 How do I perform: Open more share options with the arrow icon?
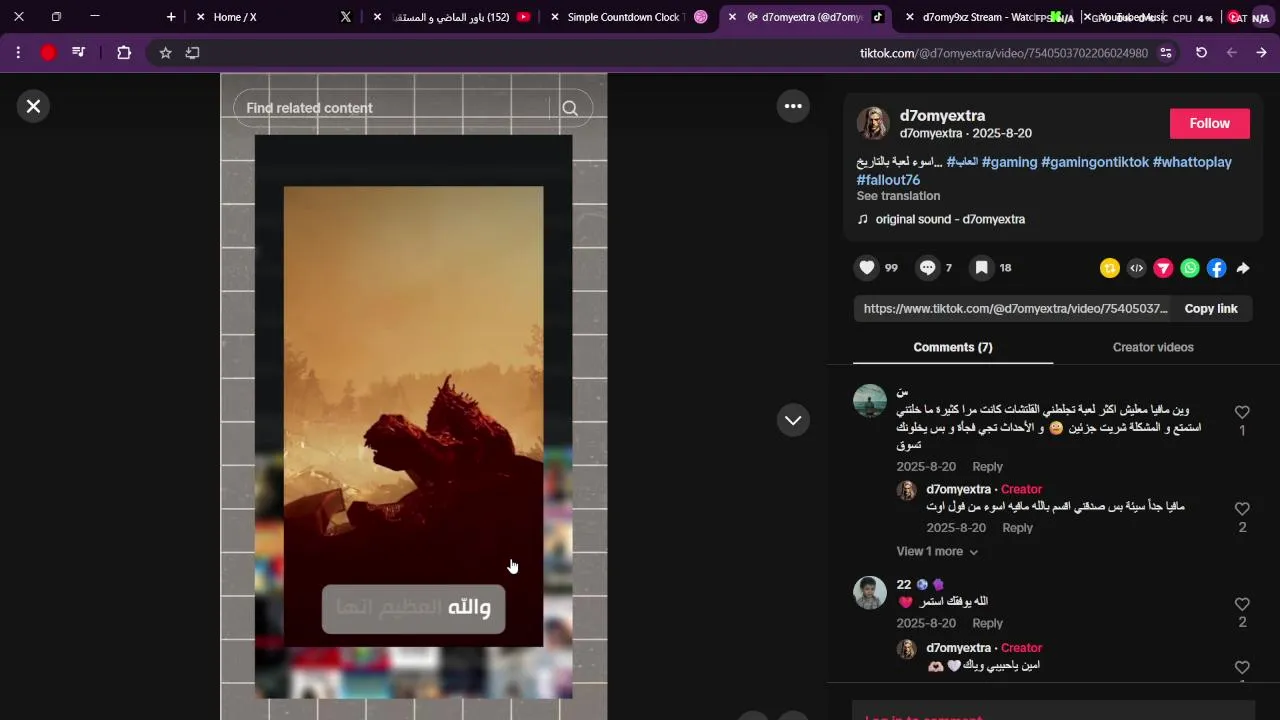point(1243,268)
